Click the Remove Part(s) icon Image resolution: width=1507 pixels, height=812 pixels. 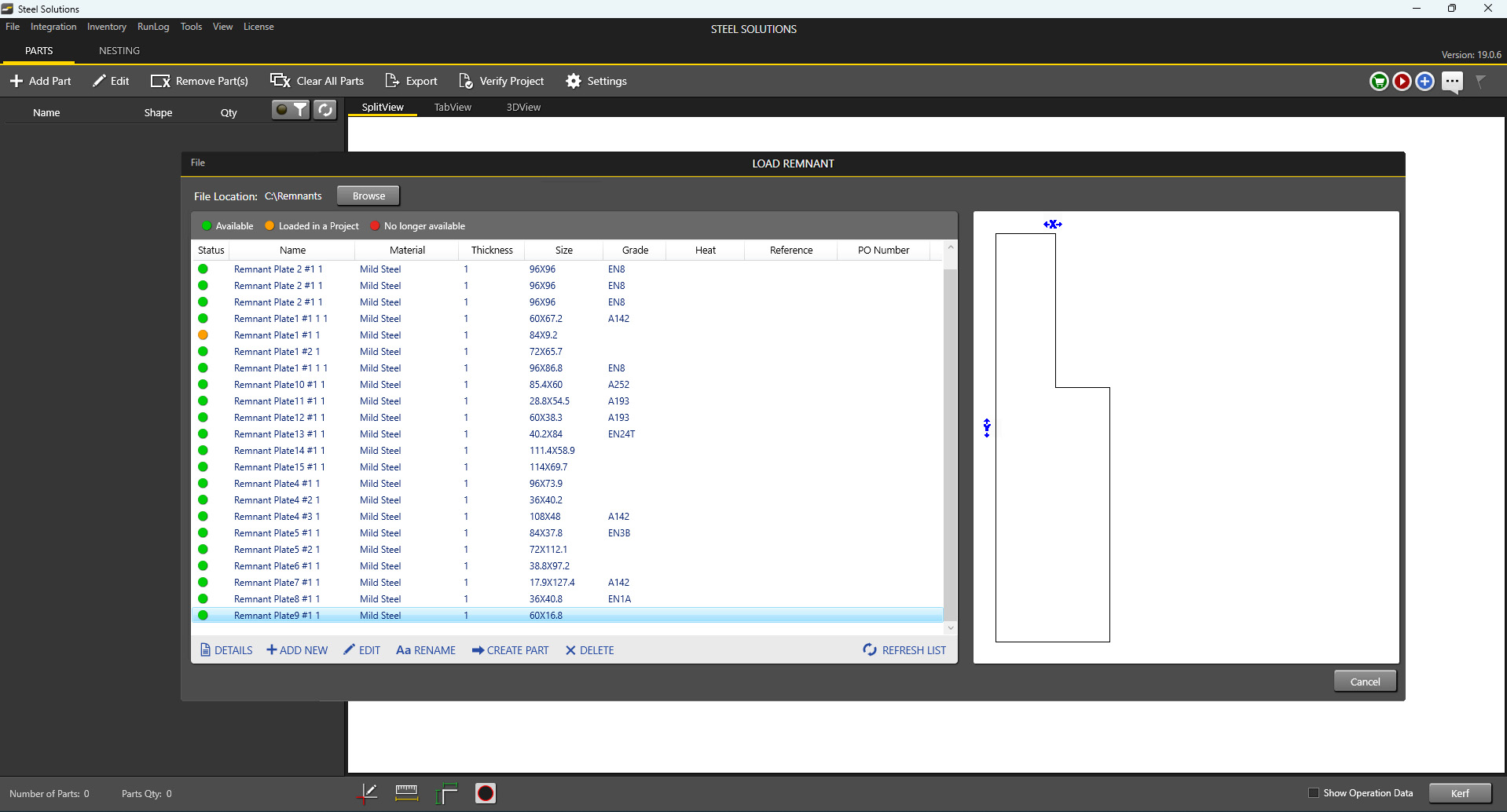point(160,81)
